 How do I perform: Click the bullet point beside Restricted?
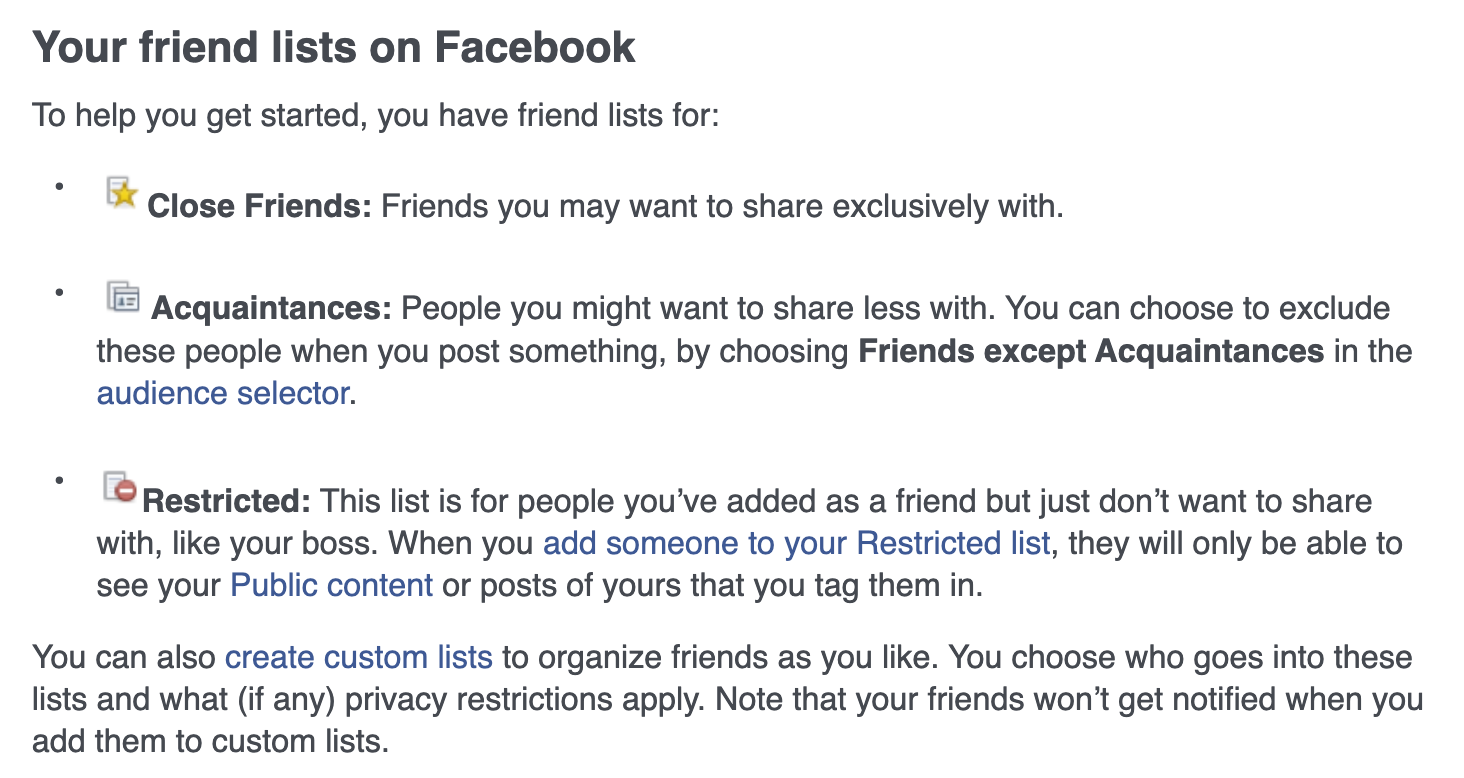60,481
